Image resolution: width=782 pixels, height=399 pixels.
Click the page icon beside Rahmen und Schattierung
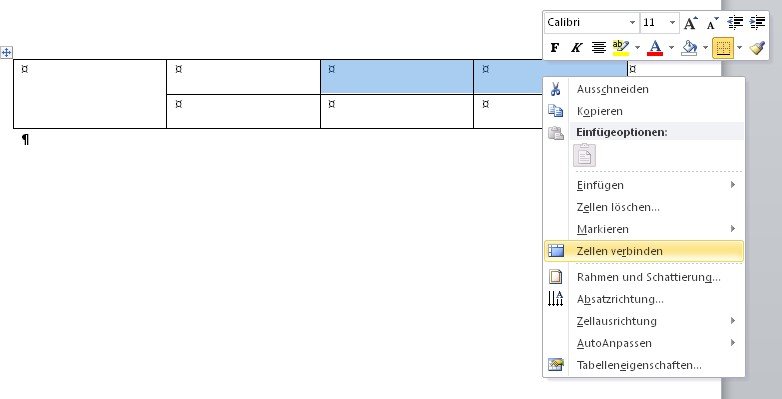[556, 277]
